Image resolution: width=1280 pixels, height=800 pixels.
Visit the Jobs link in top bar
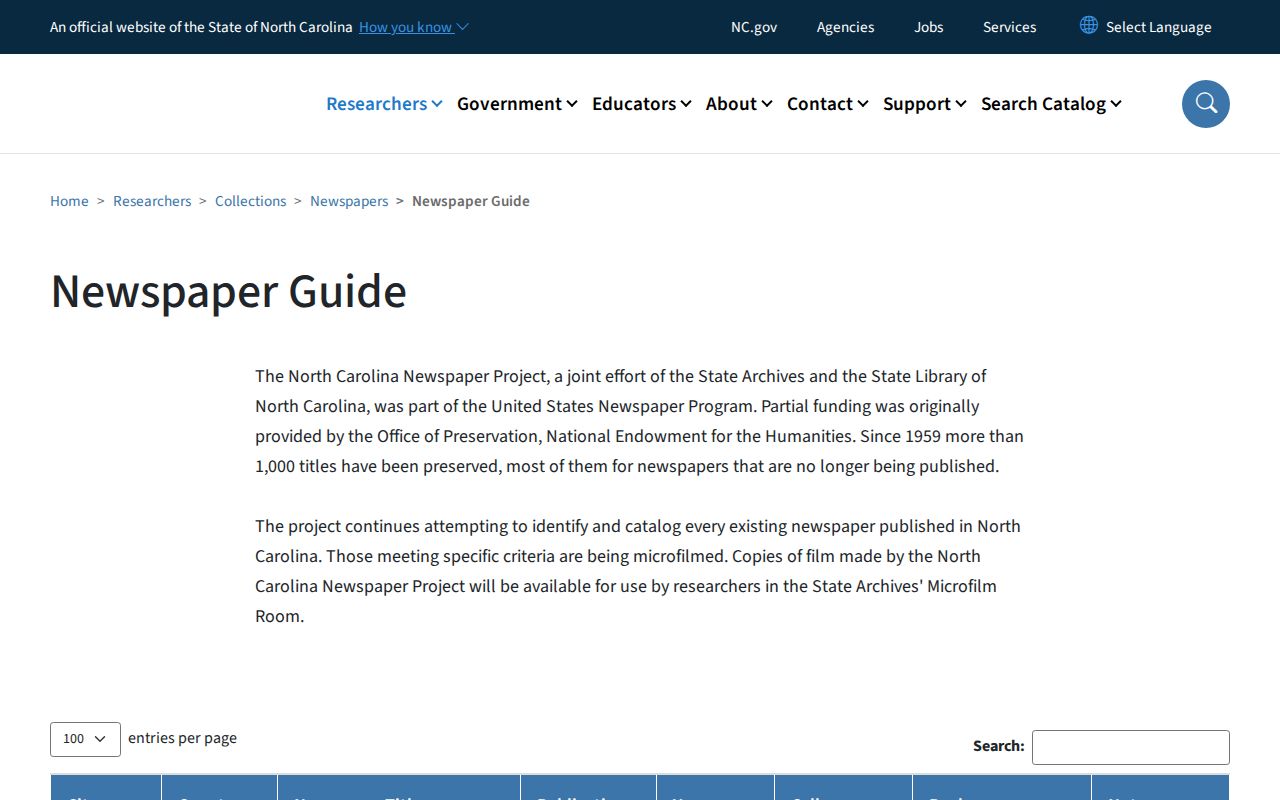point(929,27)
